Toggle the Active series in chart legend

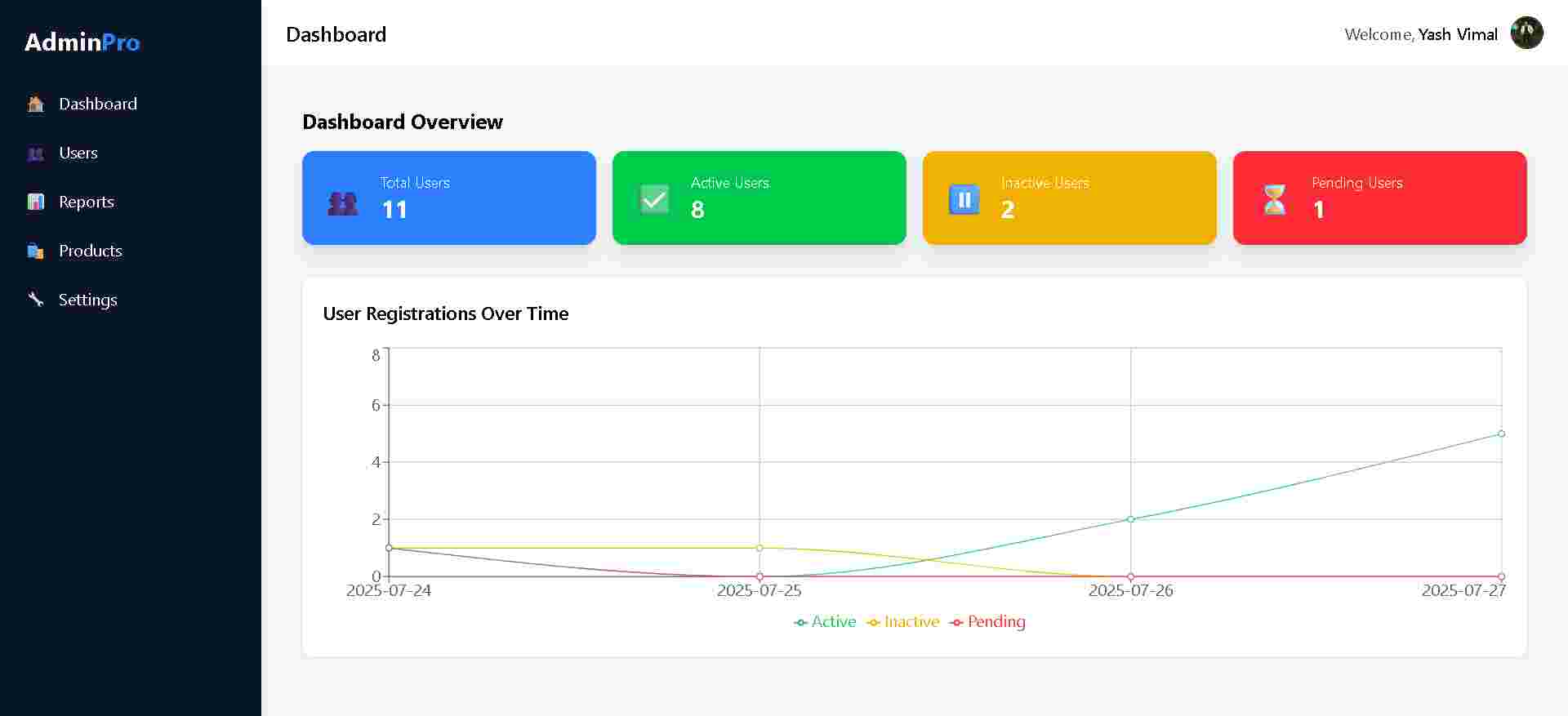click(x=825, y=622)
